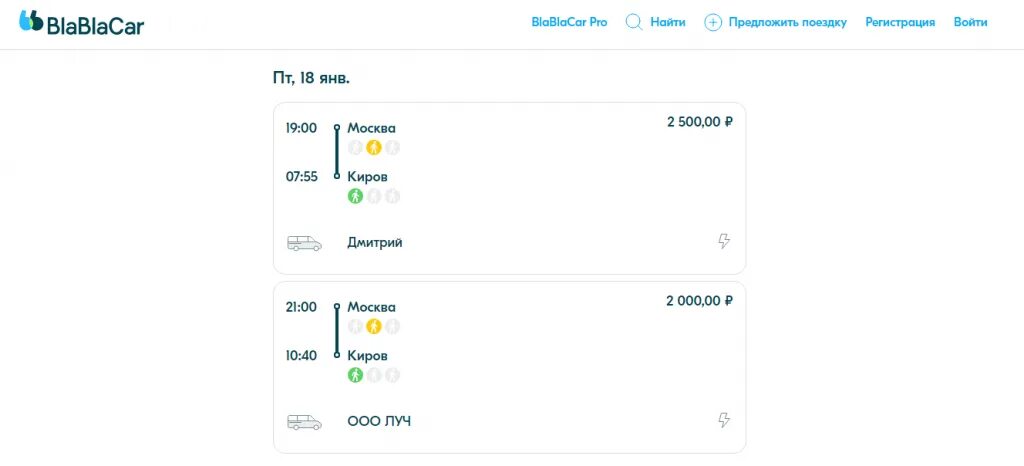Open the 2 500,00 ₽ ride price
Screen dimensions: 1024x466
(x=699, y=122)
